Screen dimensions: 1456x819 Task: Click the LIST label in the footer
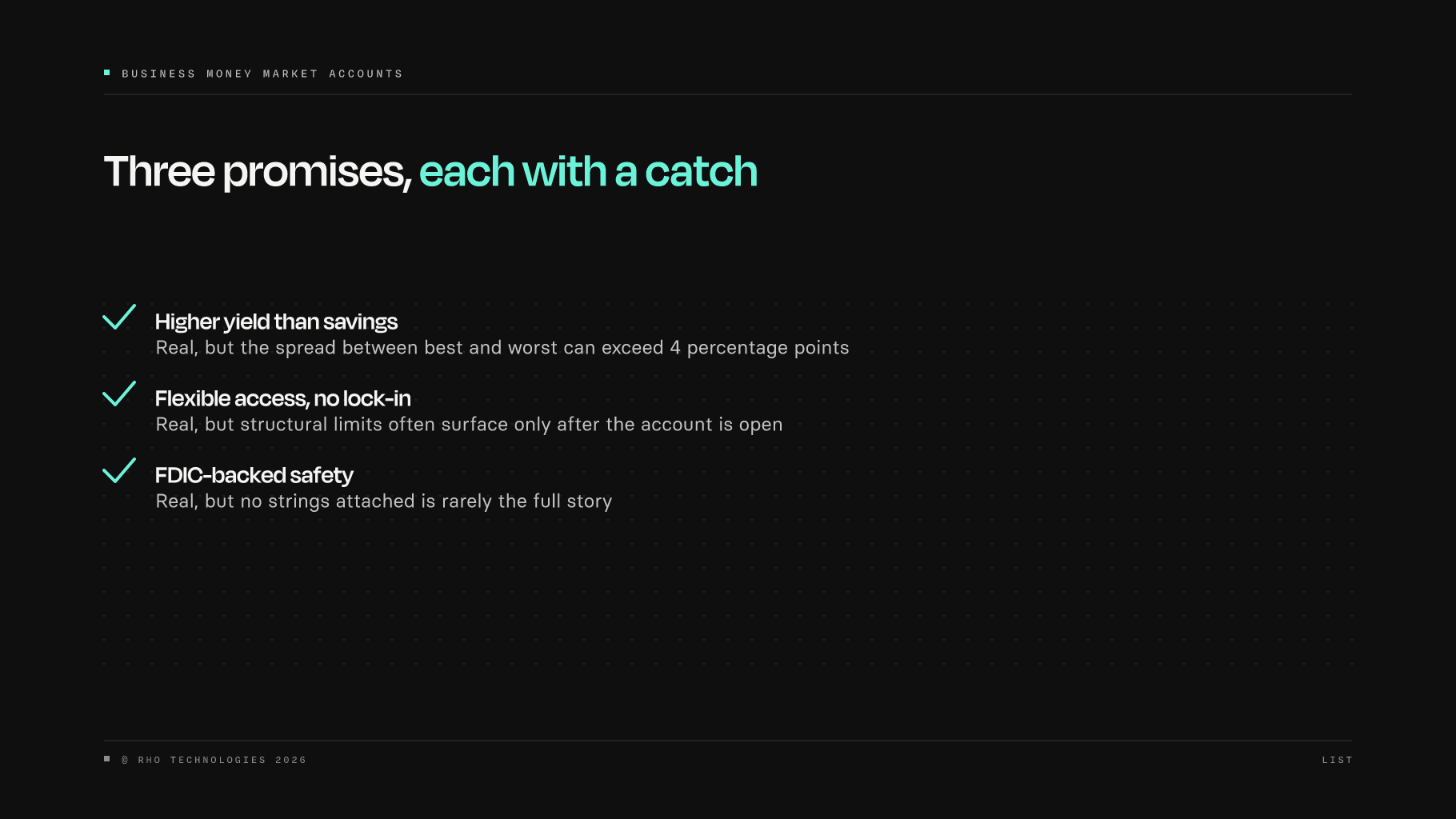pyautogui.click(x=1337, y=760)
